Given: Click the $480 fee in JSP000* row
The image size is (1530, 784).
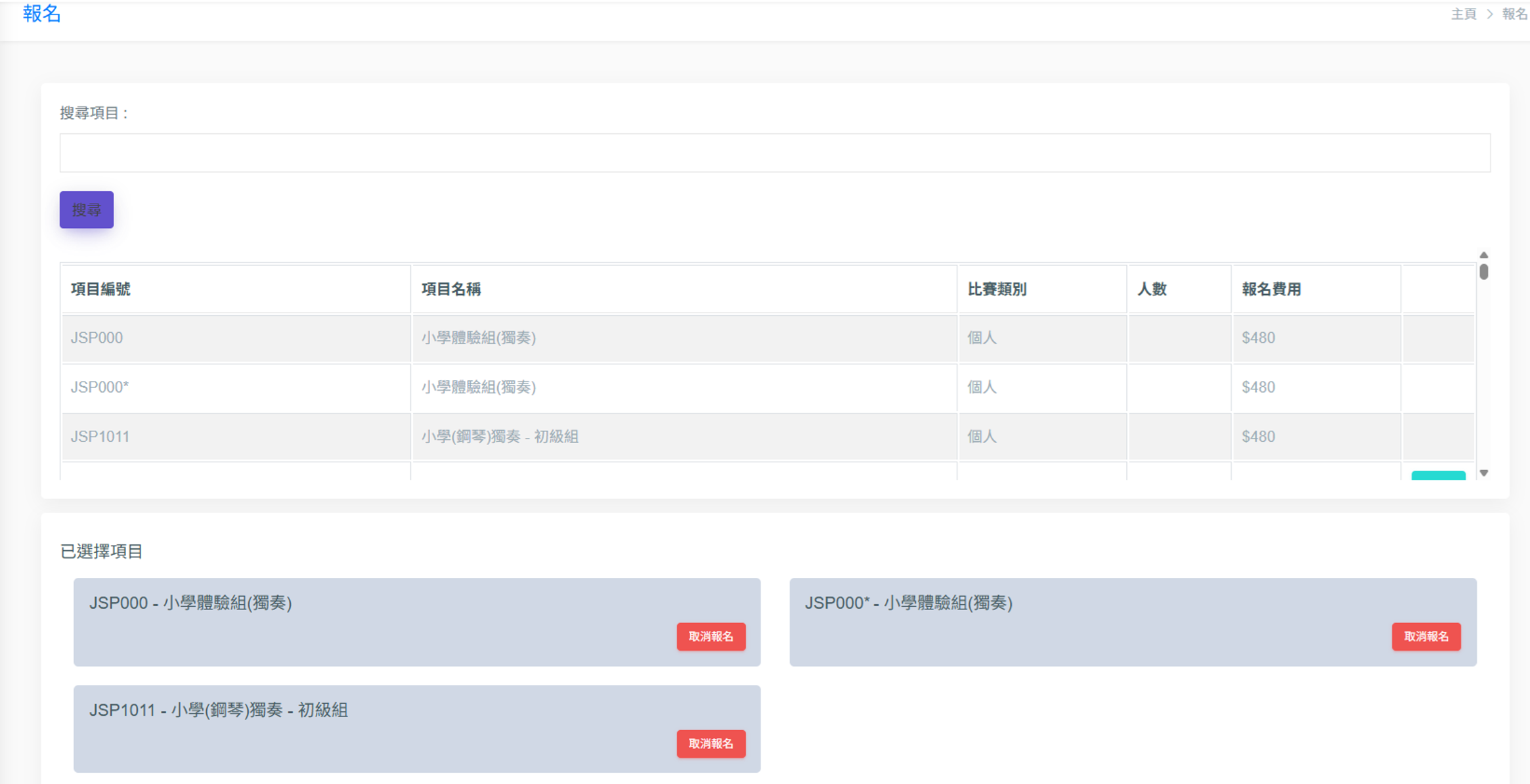Looking at the screenshot, I should click(x=1258, y=387).
